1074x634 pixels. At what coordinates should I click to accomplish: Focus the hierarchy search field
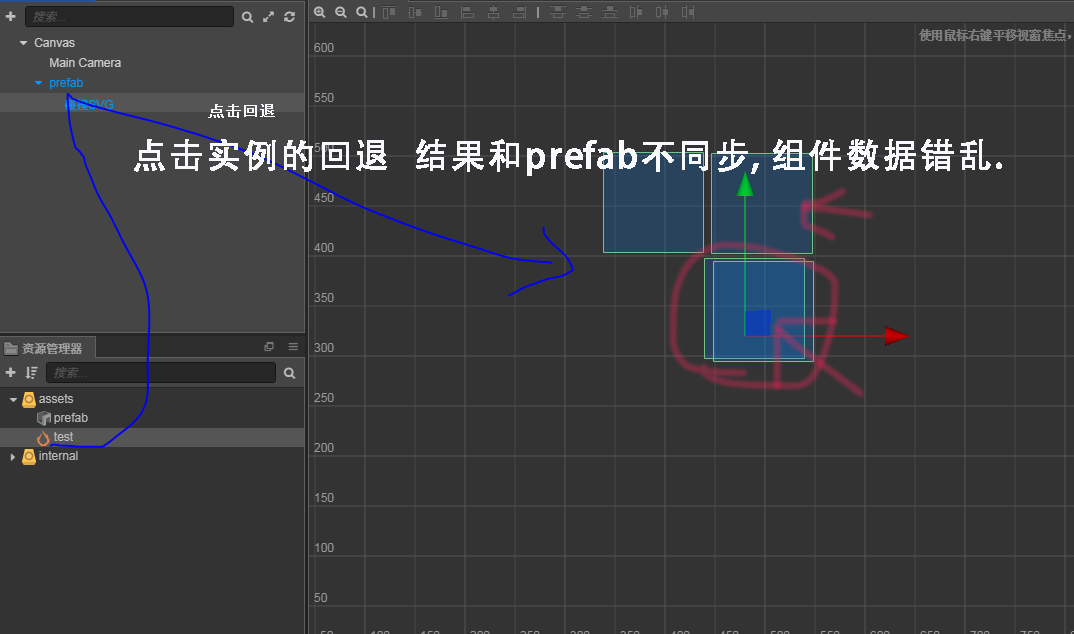[x=129, y=16]
